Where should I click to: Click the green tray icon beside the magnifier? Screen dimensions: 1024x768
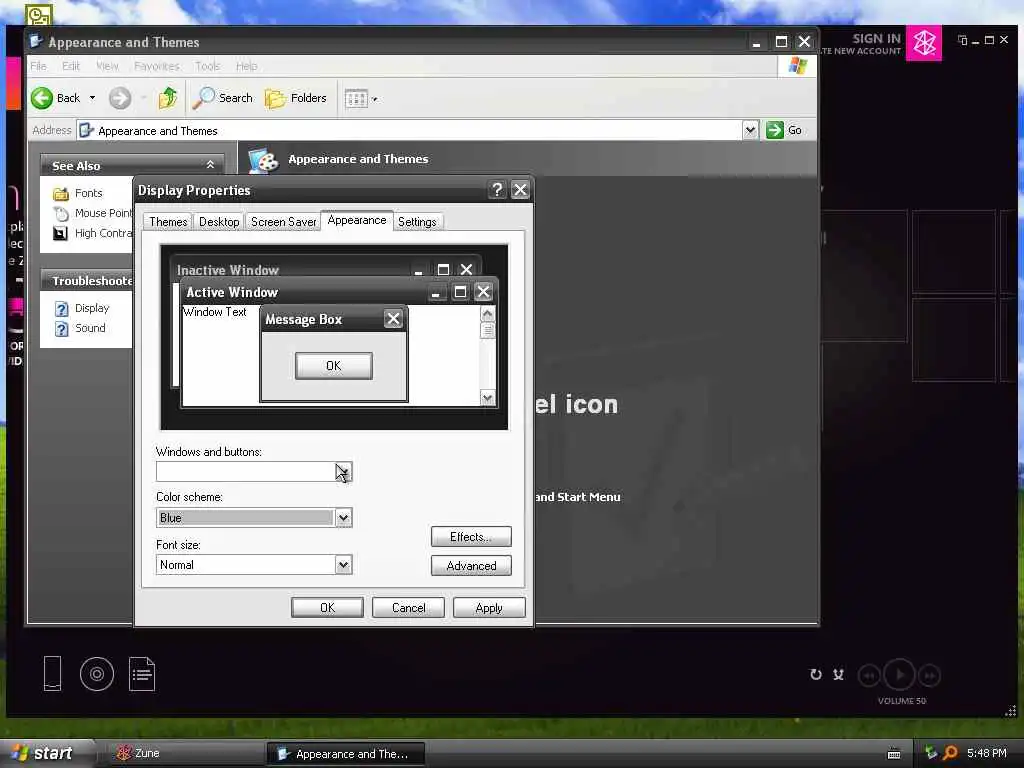pos(931,753)
